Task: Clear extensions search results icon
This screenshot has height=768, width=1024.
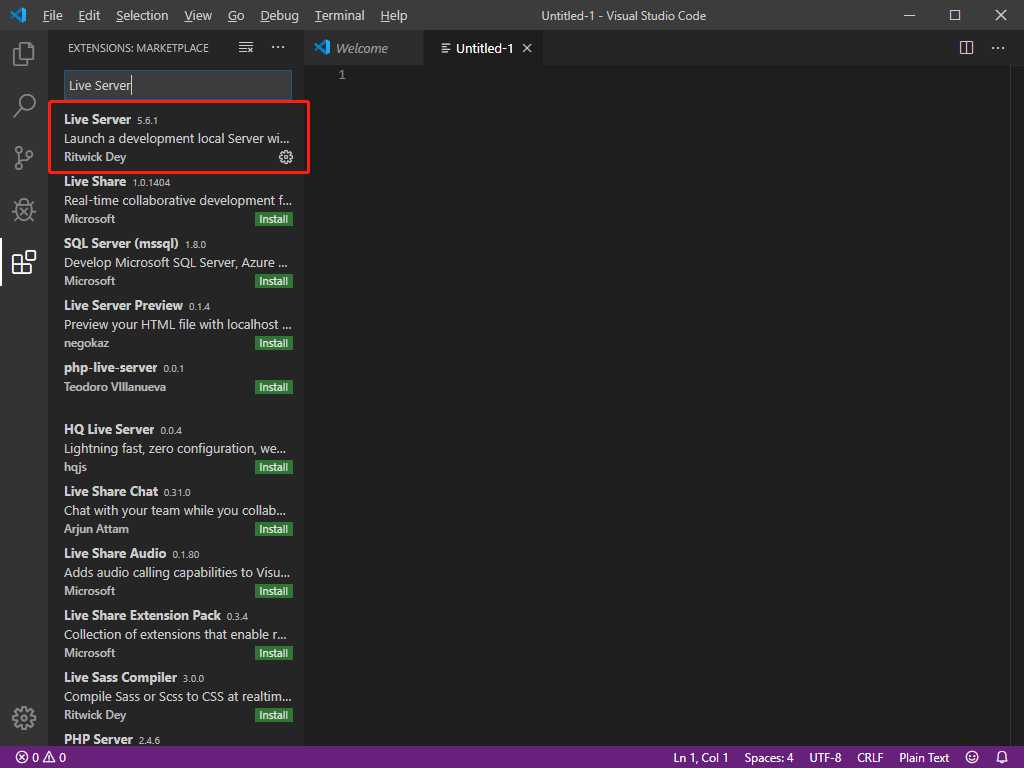Action: pyautogui.click(x=246, y=48)
